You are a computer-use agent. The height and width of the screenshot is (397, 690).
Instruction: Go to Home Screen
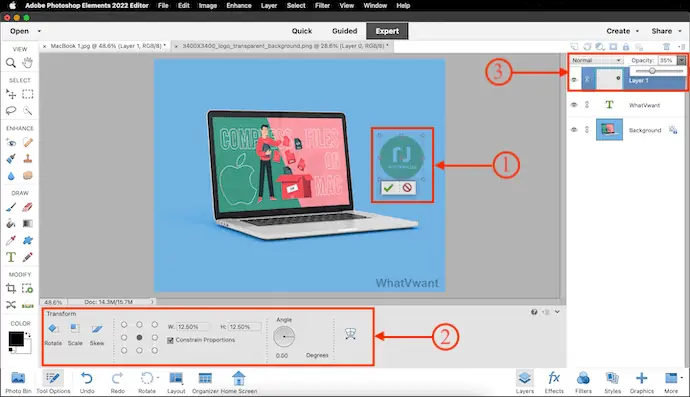[x=239, y=382]
